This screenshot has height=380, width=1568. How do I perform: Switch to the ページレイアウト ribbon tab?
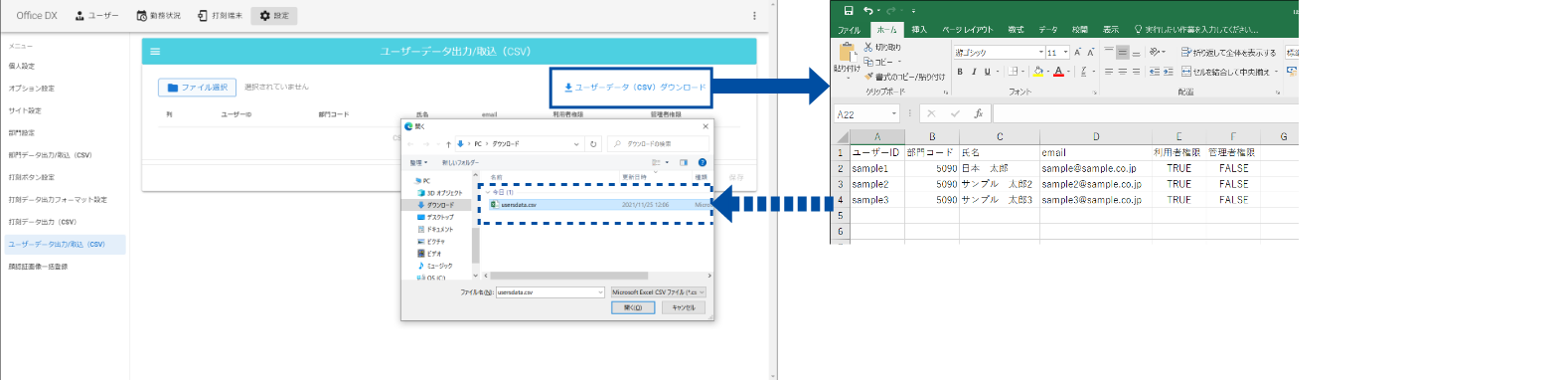tap(968, 30)
